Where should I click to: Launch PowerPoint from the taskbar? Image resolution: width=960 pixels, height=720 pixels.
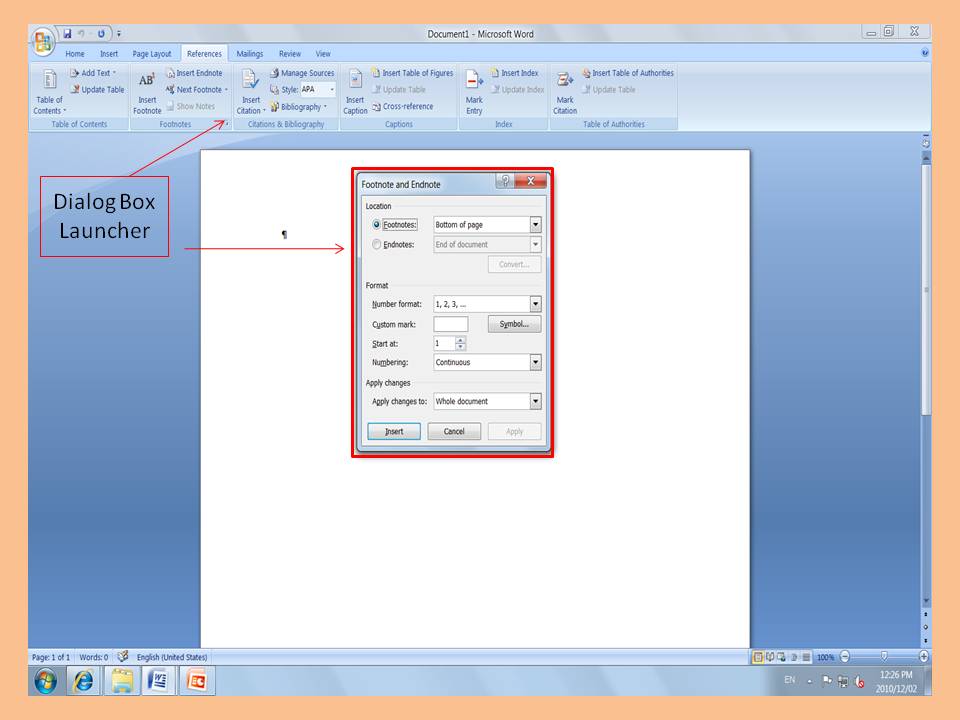197,681
